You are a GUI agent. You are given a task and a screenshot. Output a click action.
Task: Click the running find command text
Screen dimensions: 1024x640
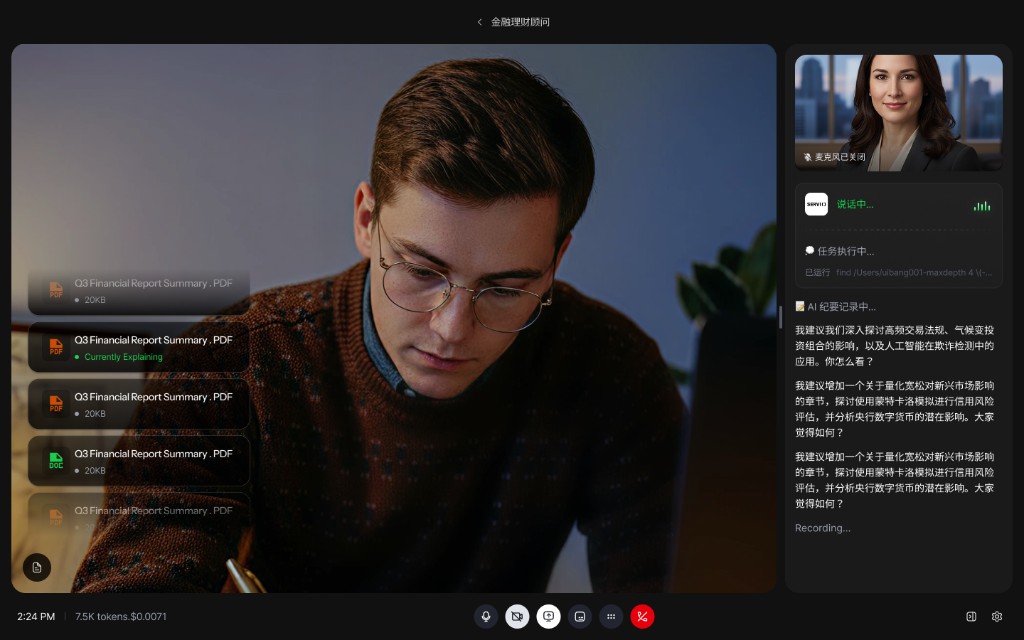[898, 272]
